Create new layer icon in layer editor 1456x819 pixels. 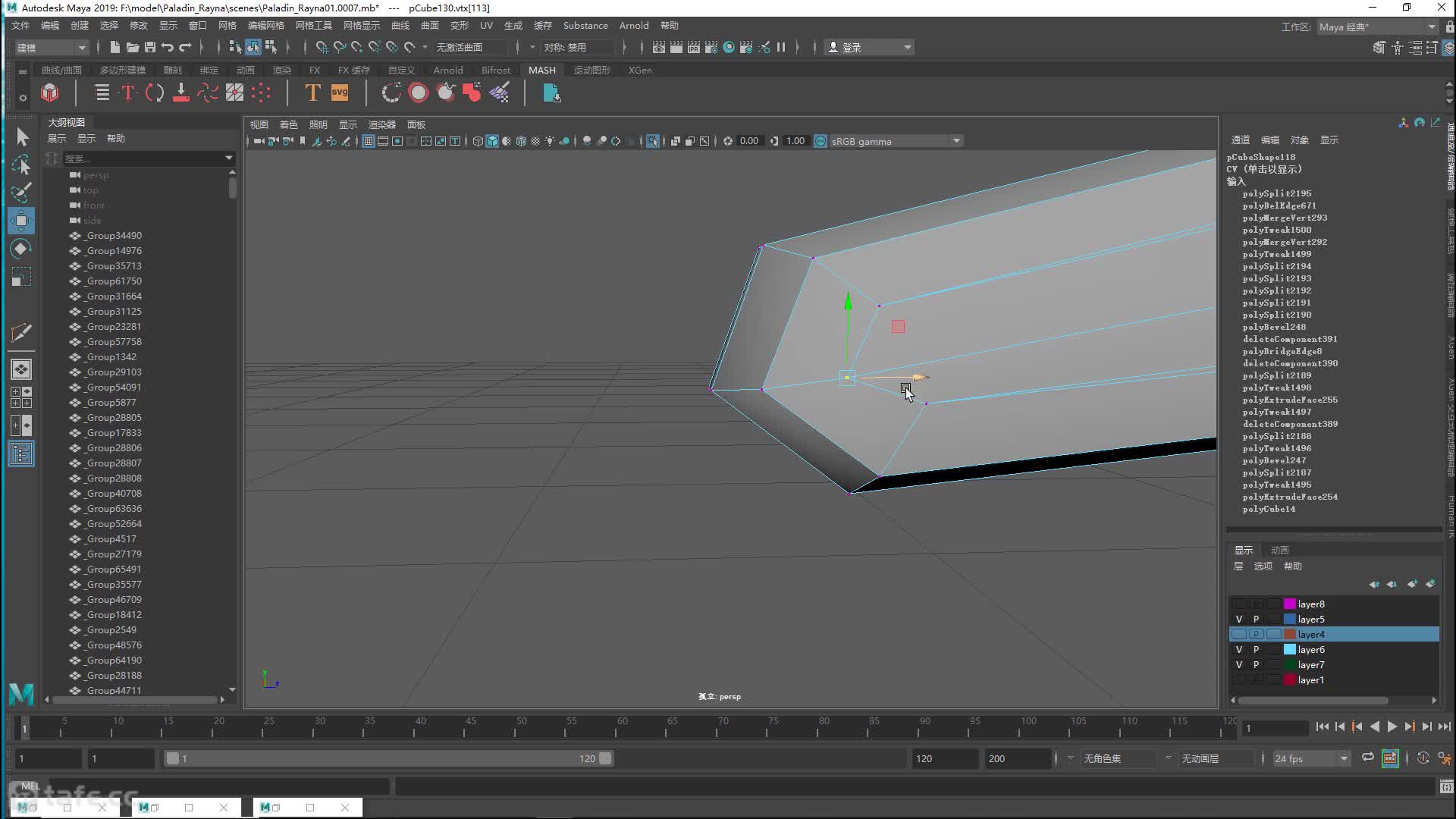pos(1412,584)
